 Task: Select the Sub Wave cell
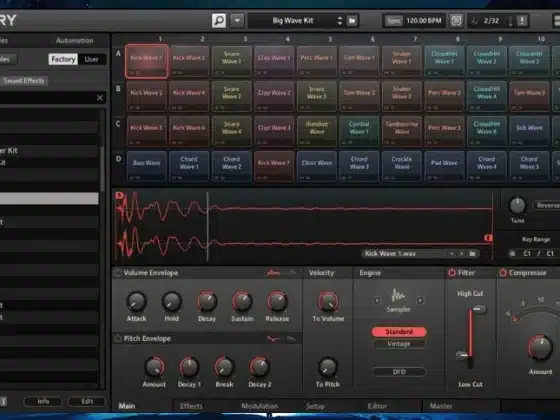[529, 131]
